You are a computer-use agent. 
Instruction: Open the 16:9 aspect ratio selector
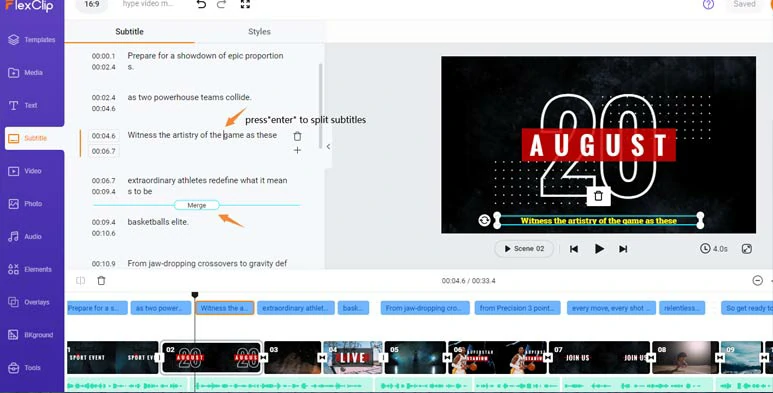[x=92, y=4]
